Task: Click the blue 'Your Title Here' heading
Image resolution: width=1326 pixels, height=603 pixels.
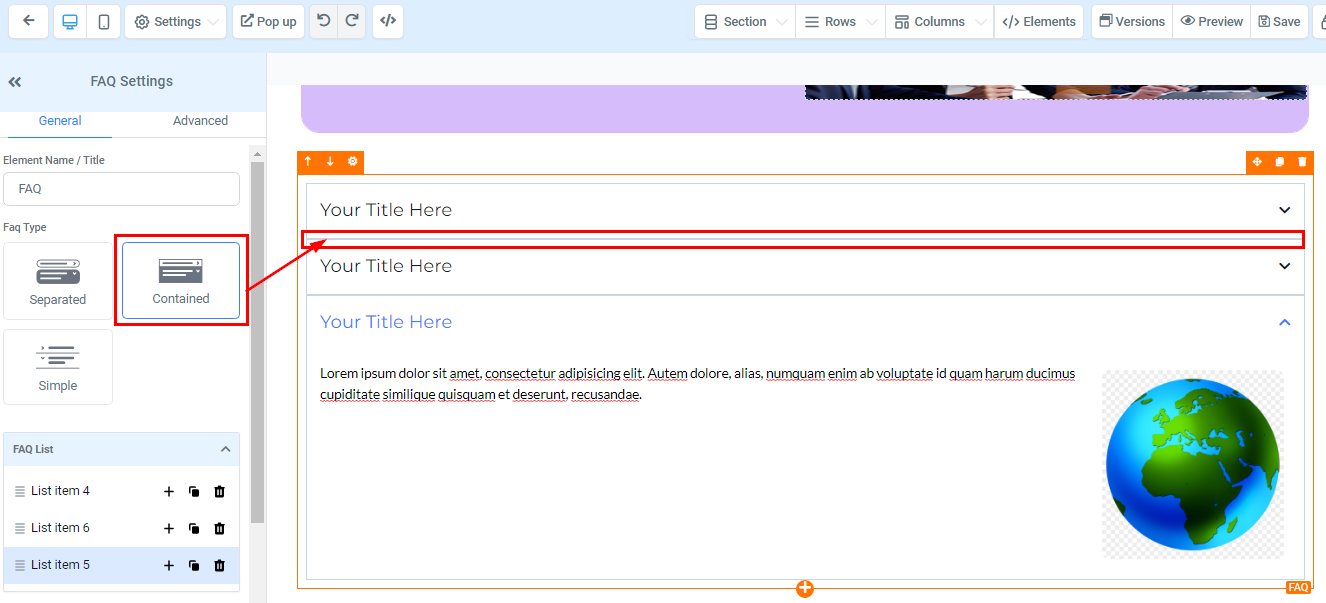Action: [386, 322]
